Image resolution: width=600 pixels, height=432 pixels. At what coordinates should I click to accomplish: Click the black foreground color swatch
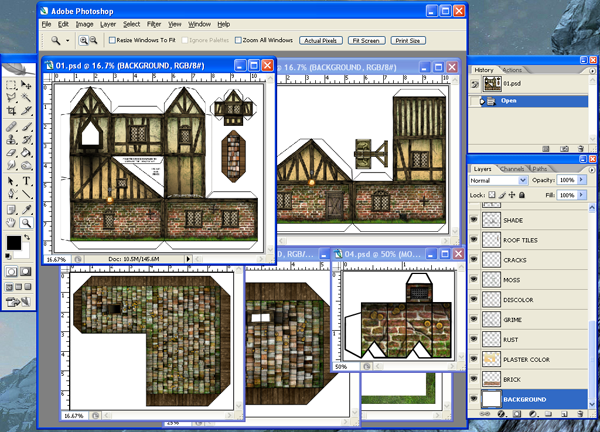pos(14,243)
